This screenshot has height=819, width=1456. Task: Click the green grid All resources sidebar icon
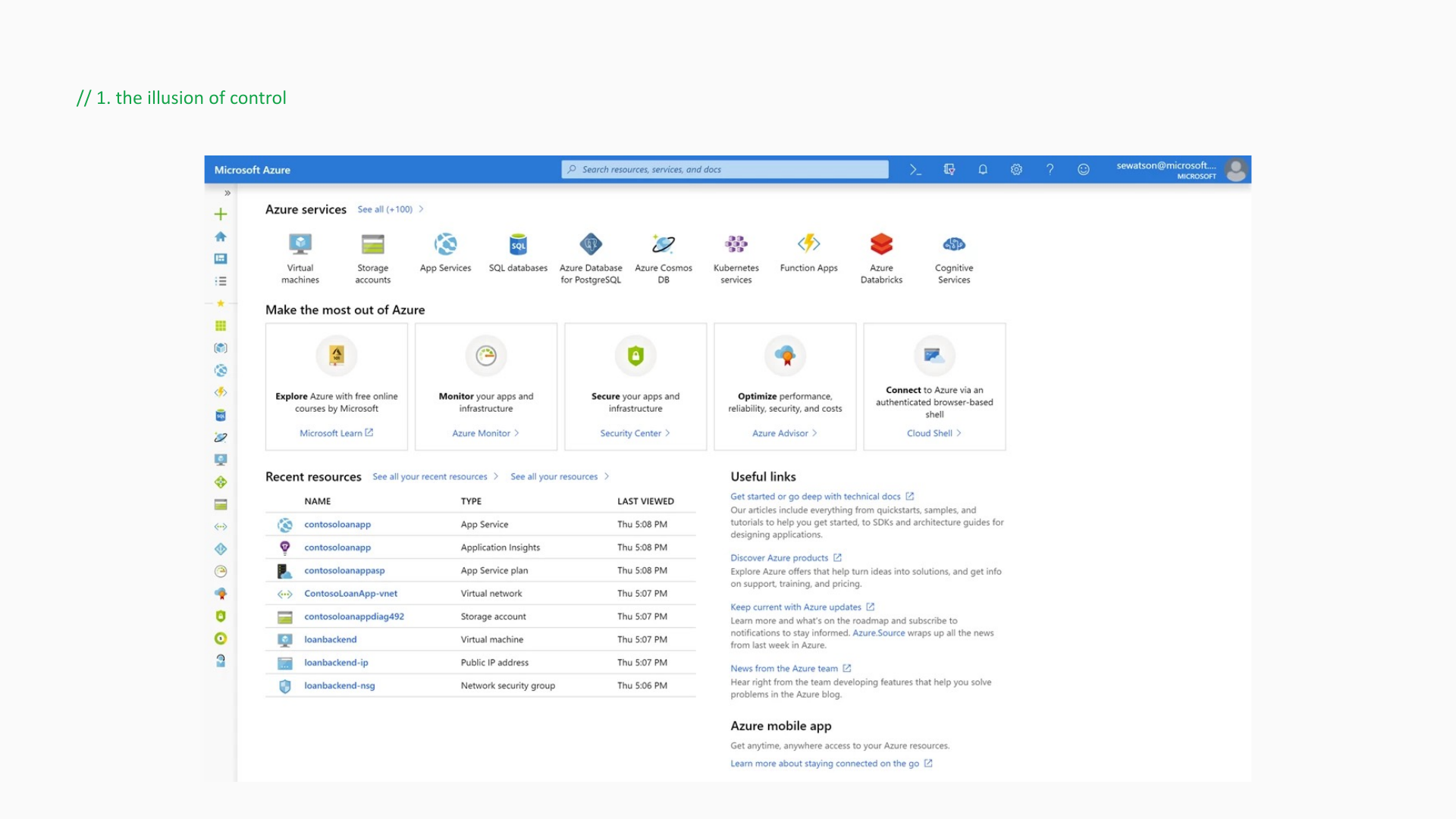[221, 326]
